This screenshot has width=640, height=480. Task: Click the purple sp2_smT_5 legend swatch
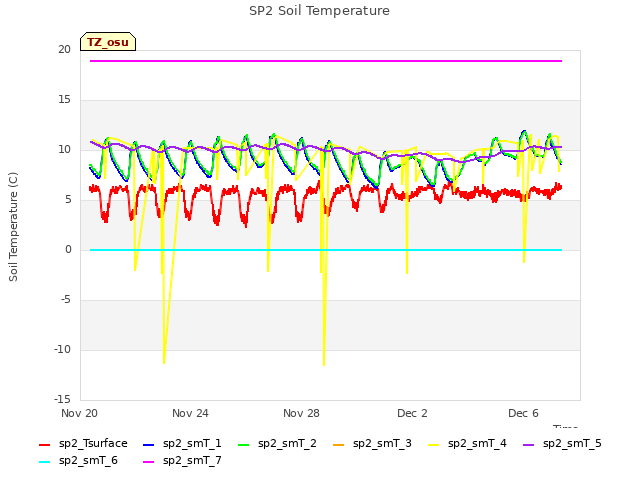tap(529, 444)
